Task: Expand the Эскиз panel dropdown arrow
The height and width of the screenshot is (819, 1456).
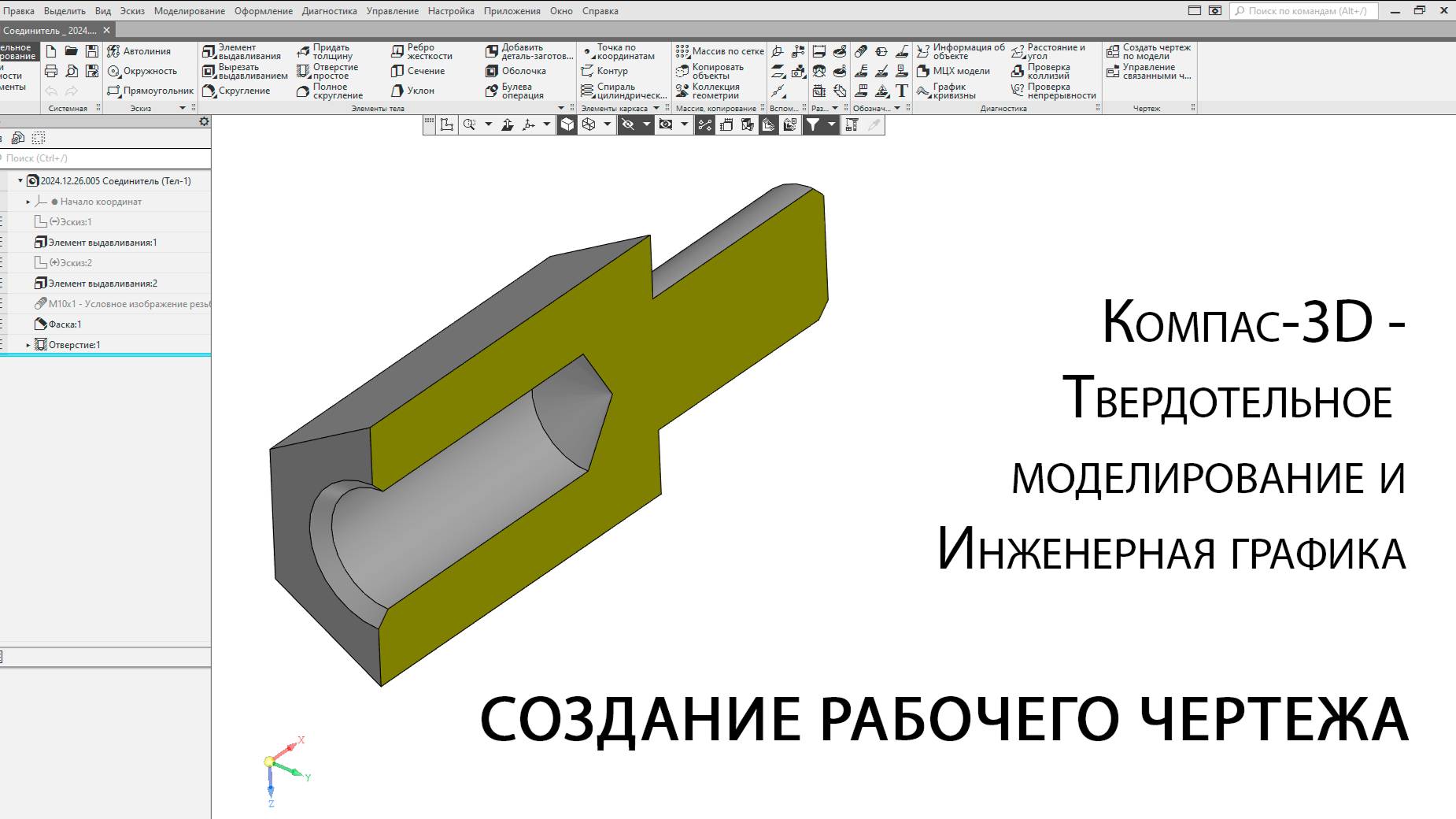Action: [x=183, y=108]
